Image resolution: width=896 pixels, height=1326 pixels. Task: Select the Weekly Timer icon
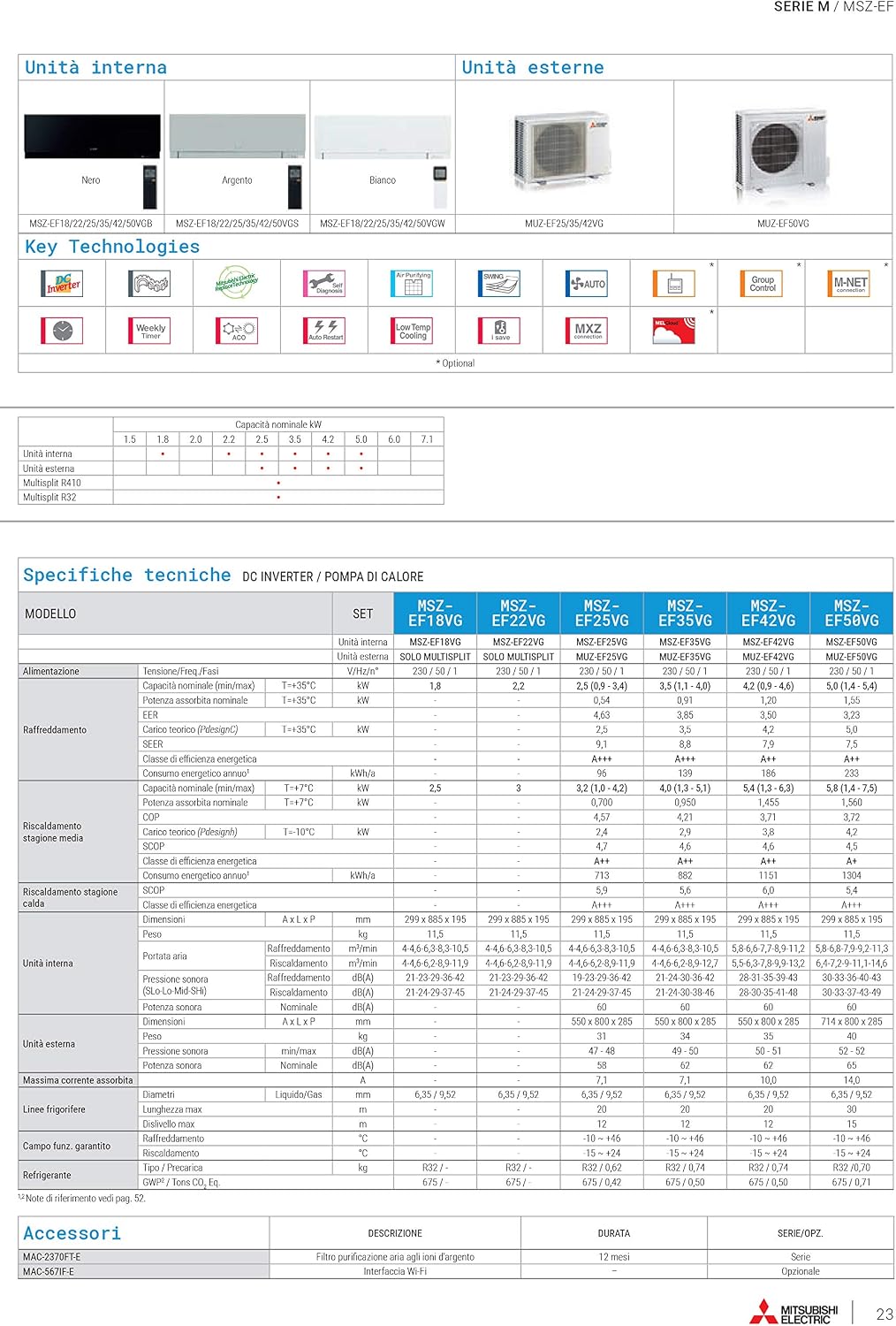[149, 331]
